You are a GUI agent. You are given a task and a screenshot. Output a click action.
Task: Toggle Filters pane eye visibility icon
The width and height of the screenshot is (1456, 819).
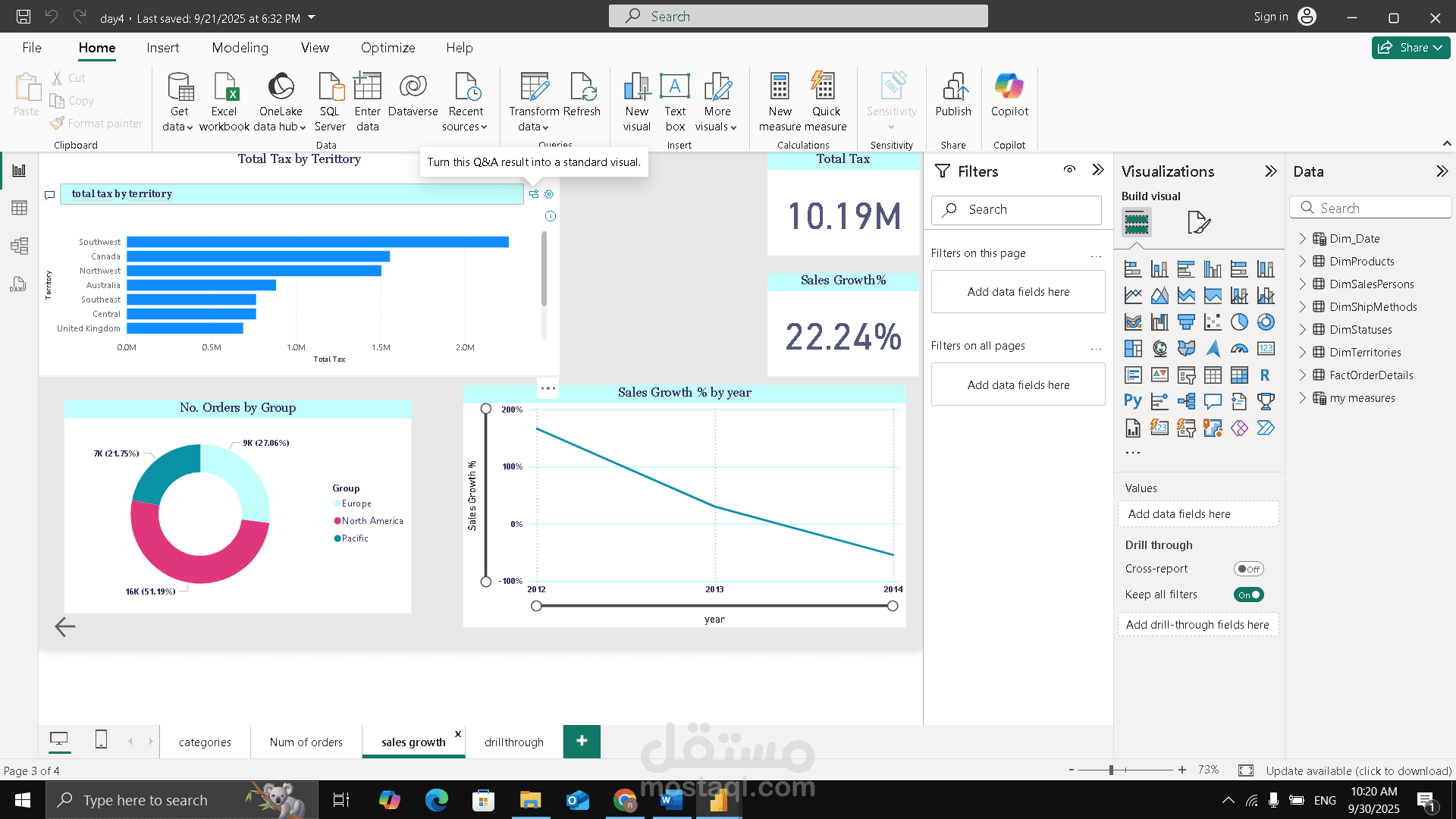pos(1069,170)
